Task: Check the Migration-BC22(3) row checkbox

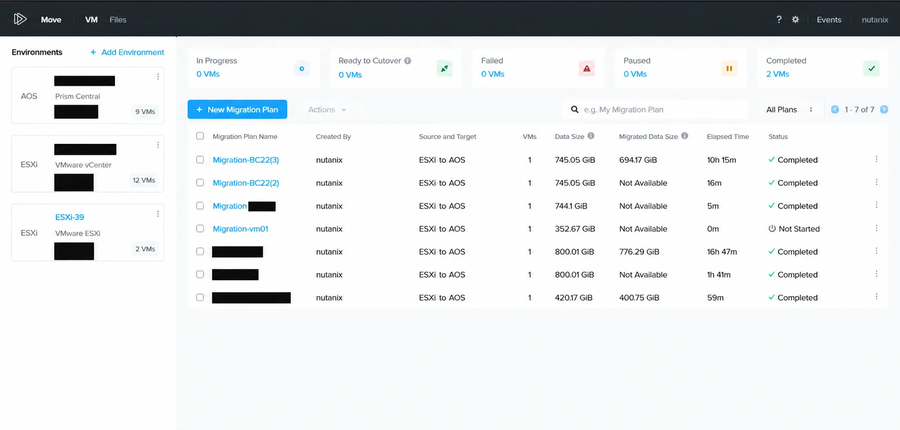Action: point(200,160)
